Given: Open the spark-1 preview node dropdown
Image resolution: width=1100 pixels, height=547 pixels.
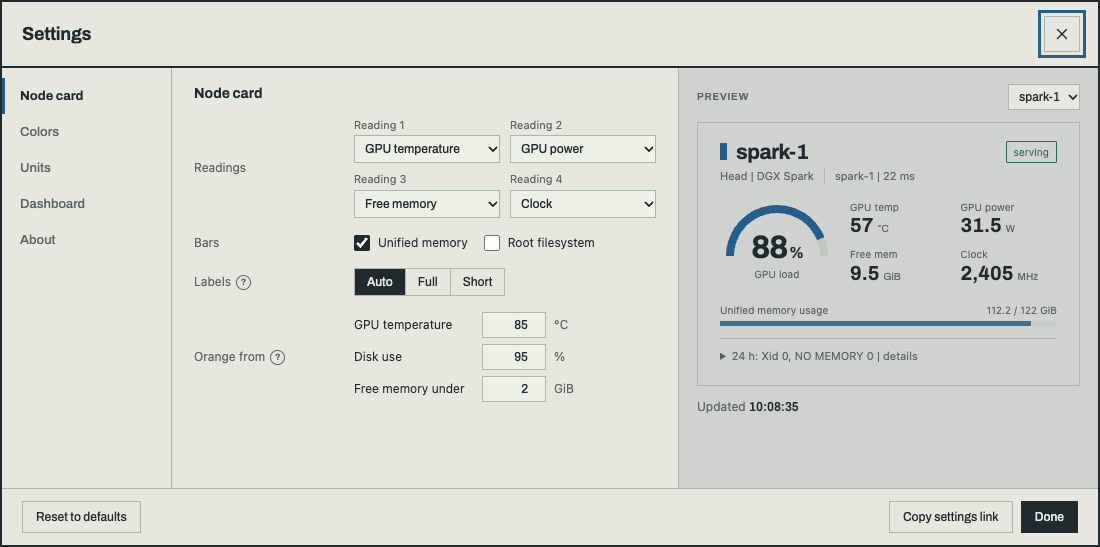Looking at the screenshot, I should tap(1044, 97).
